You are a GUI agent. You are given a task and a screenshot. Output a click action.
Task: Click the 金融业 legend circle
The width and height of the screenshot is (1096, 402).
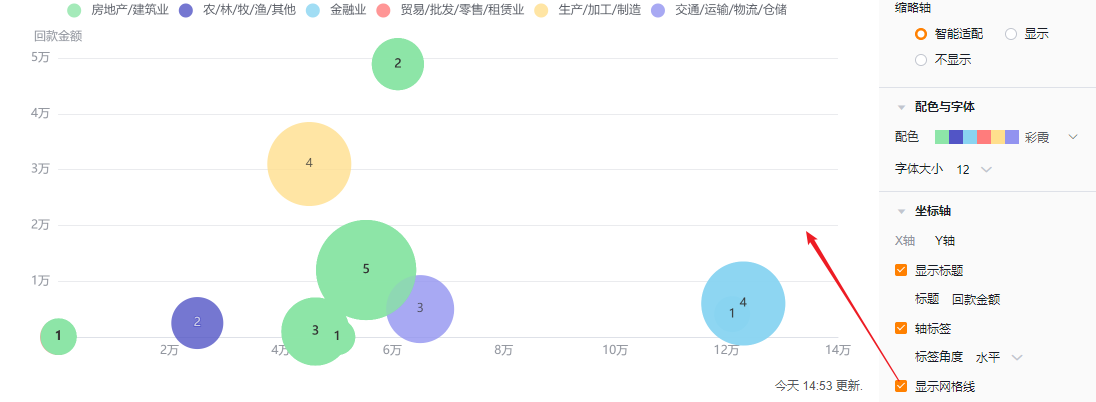(314, 11)
